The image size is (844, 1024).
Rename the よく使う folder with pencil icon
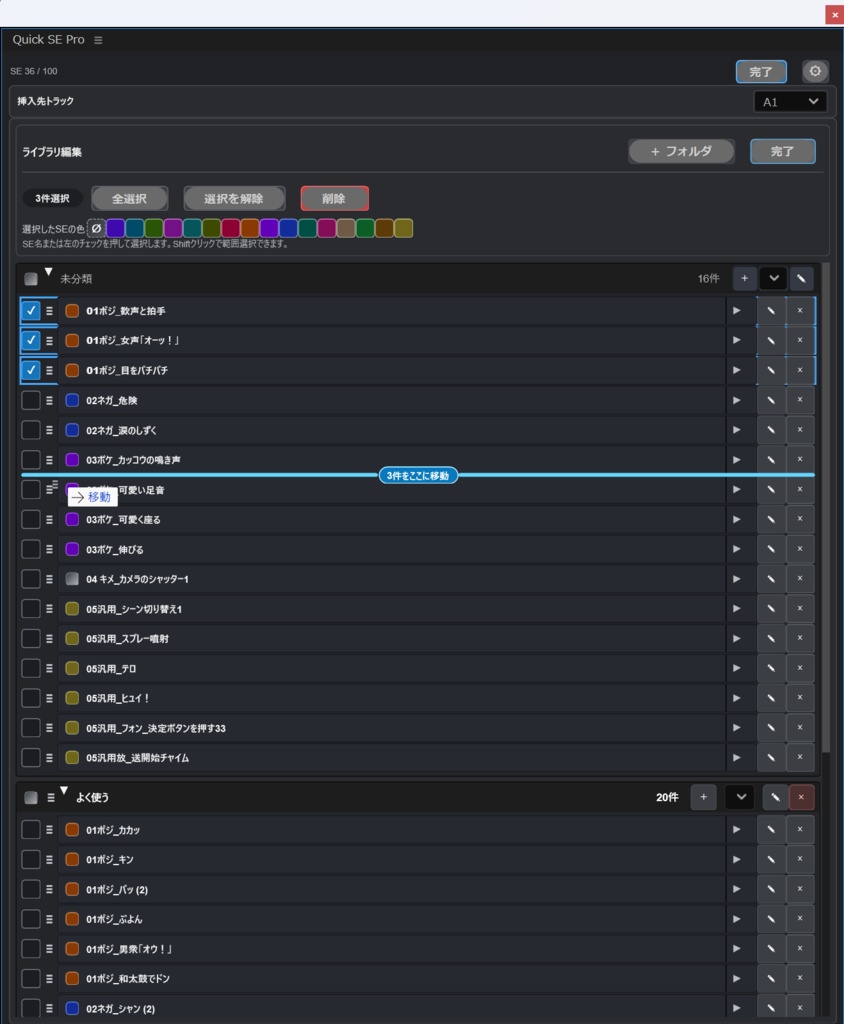775,797
